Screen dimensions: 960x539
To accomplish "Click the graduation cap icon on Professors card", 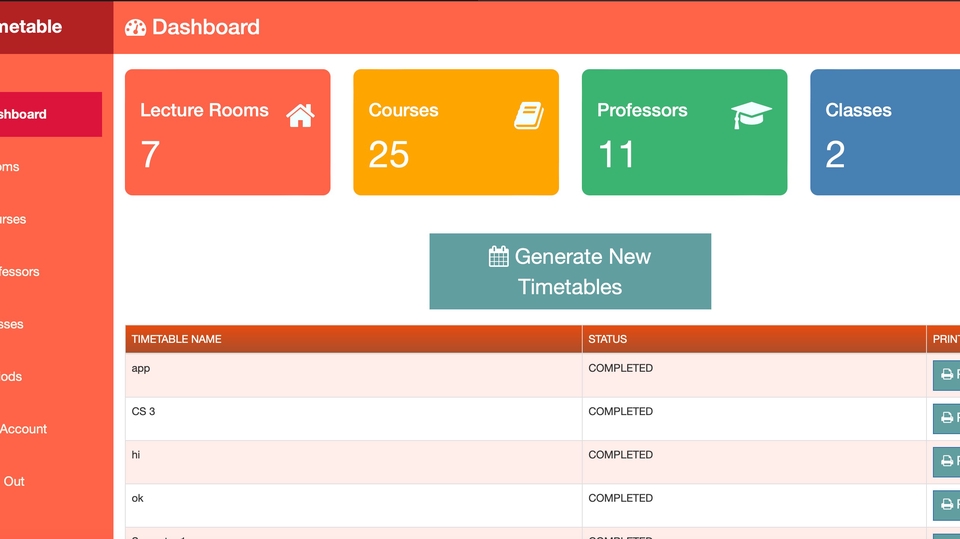I will click(751, 115).
